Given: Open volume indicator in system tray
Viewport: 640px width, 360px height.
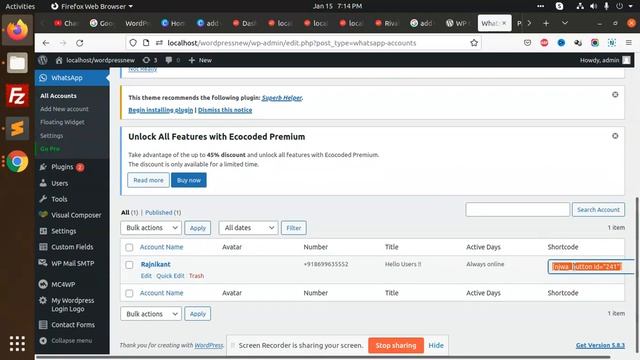Looking at the screenshot, I should point(593,6).
